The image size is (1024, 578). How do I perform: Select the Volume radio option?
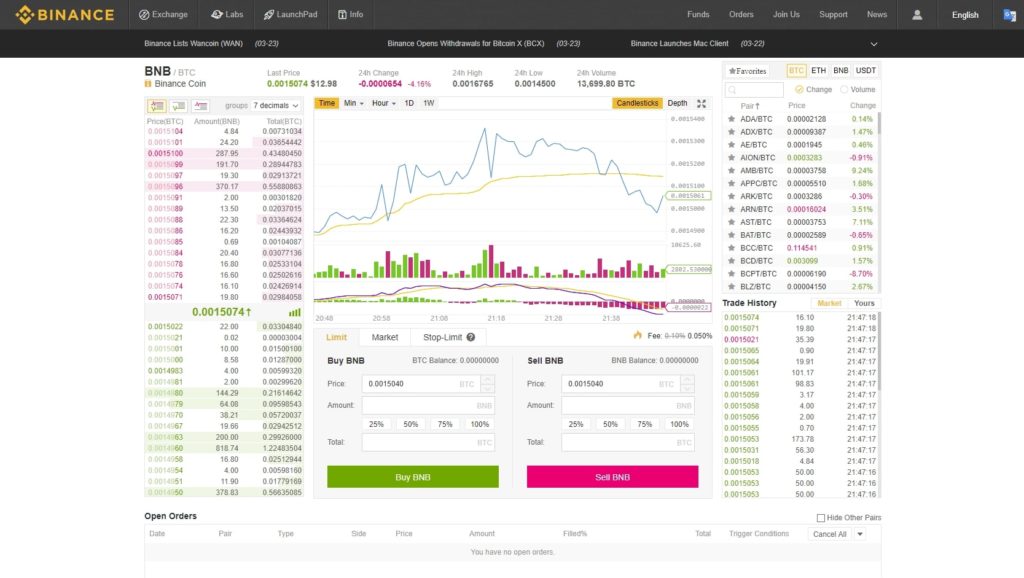pyautogui.click(x=844, y=89)
